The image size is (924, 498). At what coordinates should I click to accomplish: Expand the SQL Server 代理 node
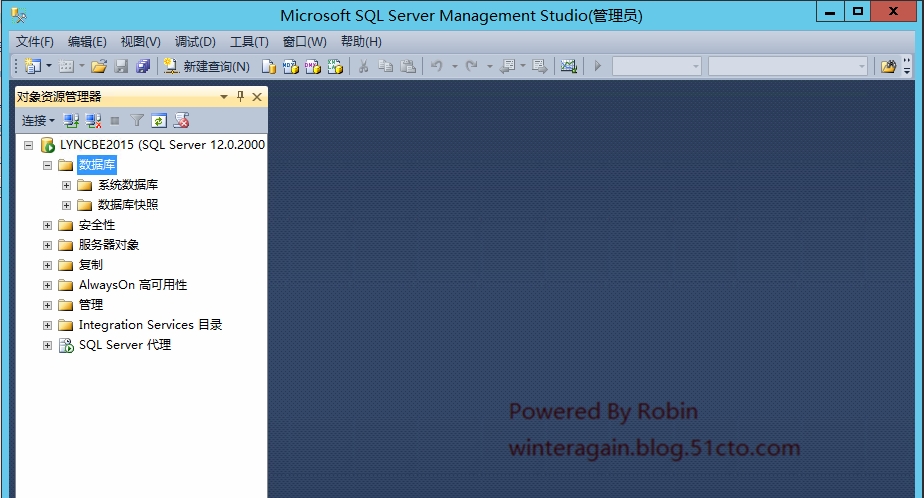(x=47, y=345)
